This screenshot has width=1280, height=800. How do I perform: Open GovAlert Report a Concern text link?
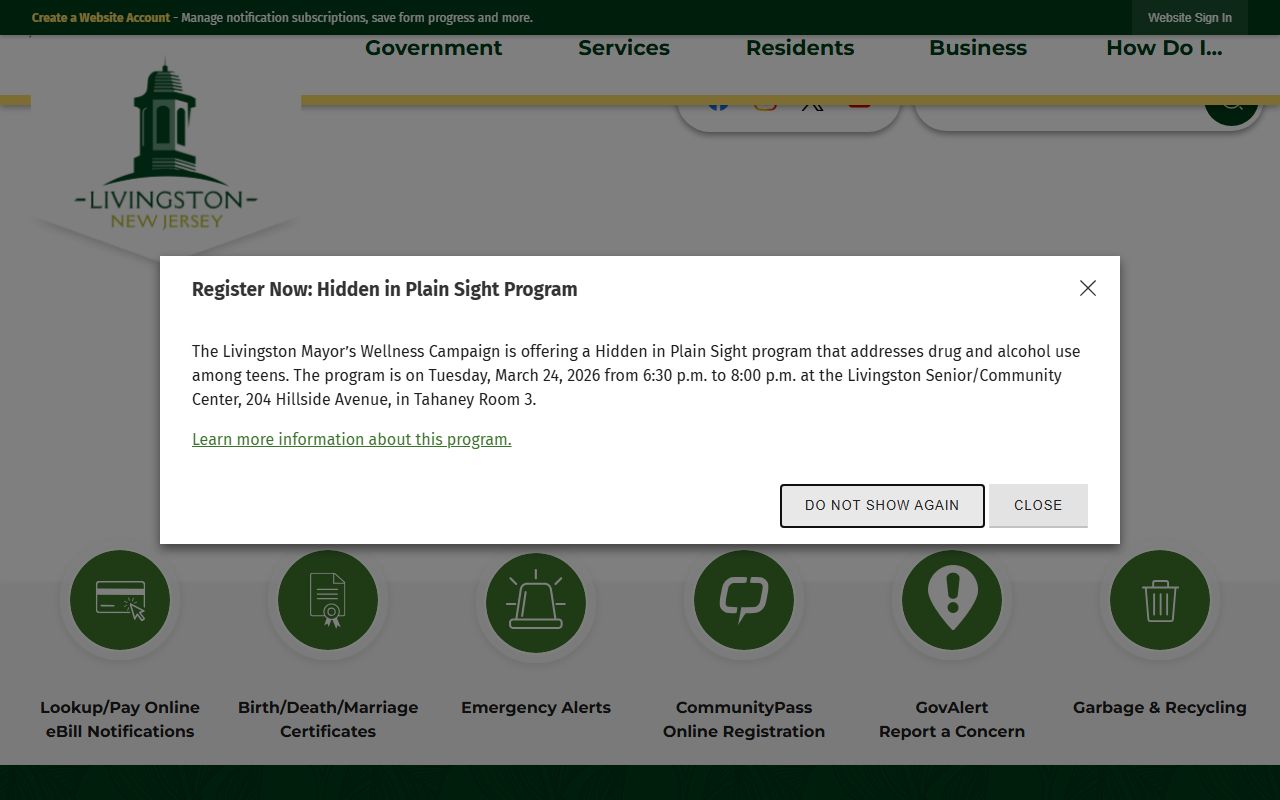pyautogui.click(x=952, y=719)
